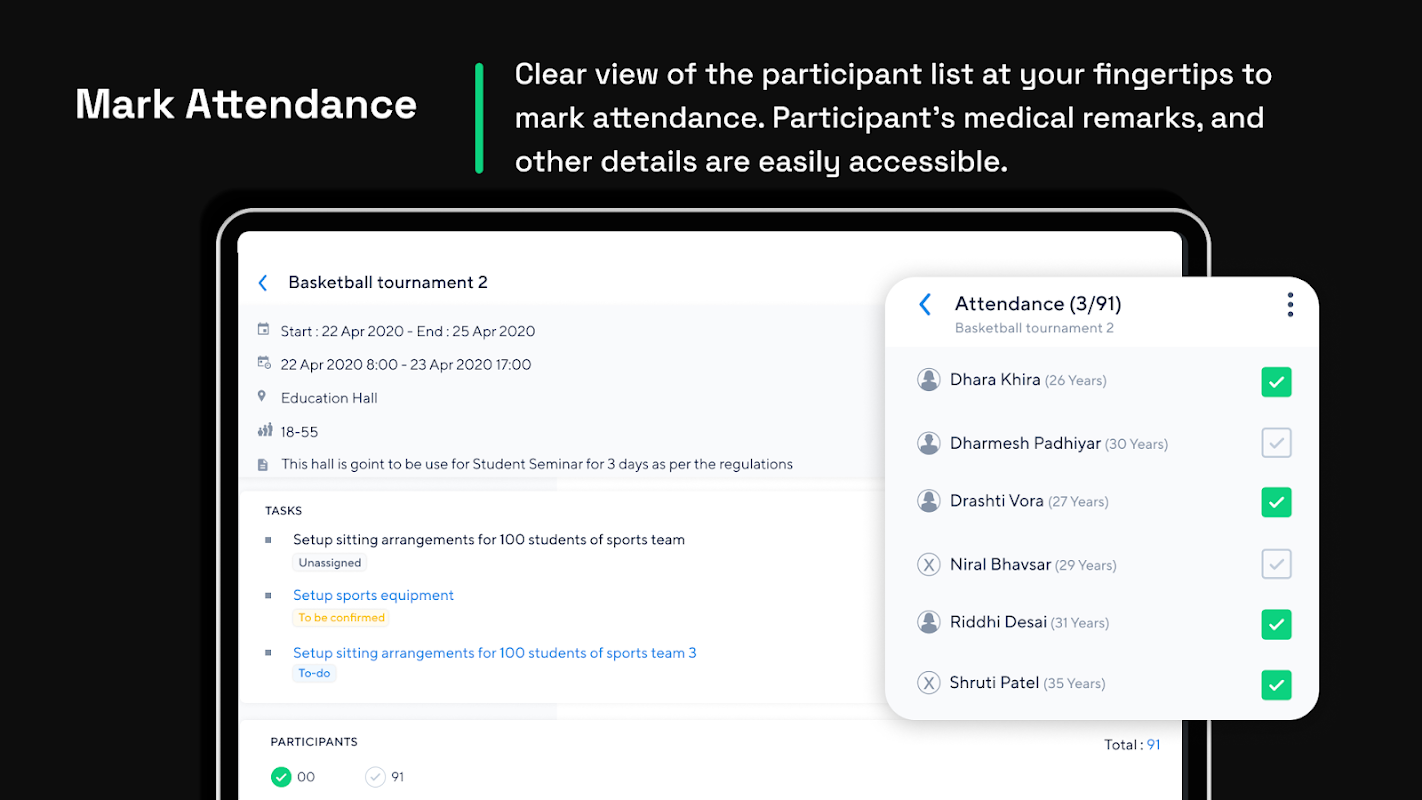Uncheck attendance for Riddhi Desai

pos(1276,624)
